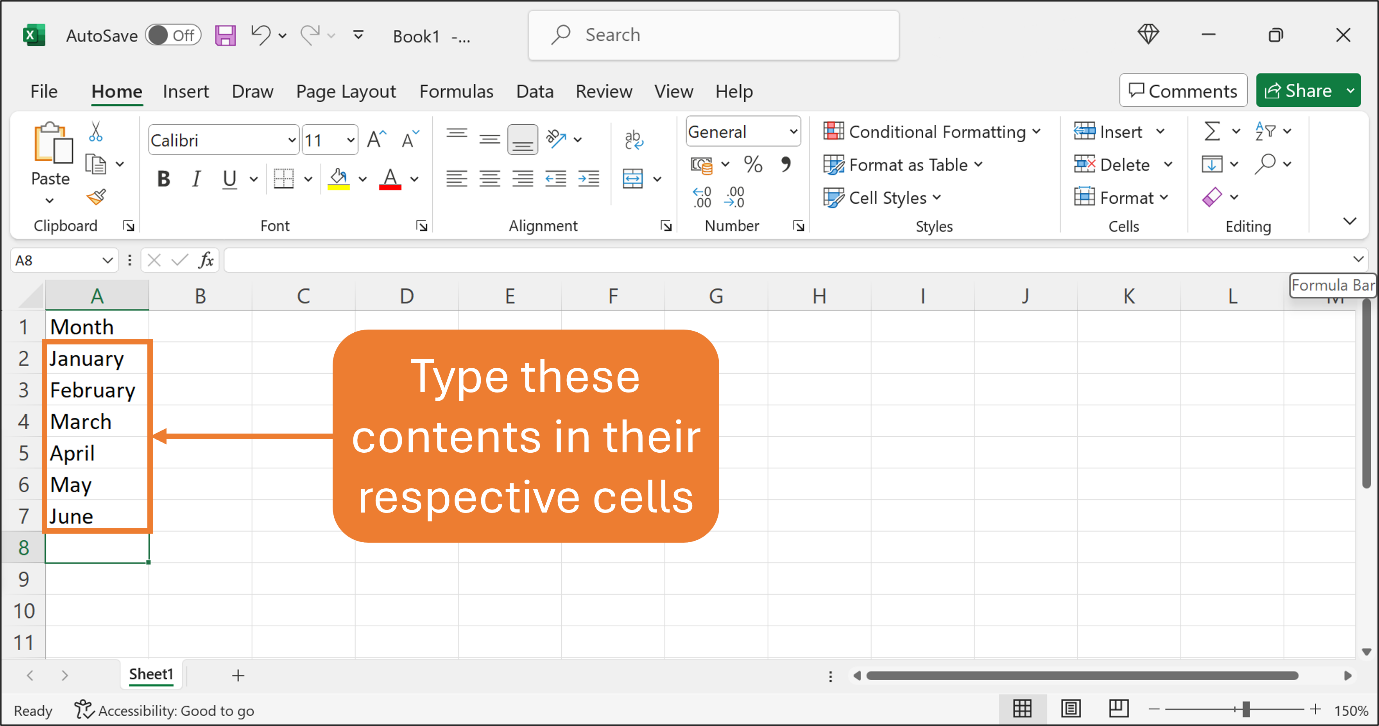Middle align the cell contents

tap(489, 139)
